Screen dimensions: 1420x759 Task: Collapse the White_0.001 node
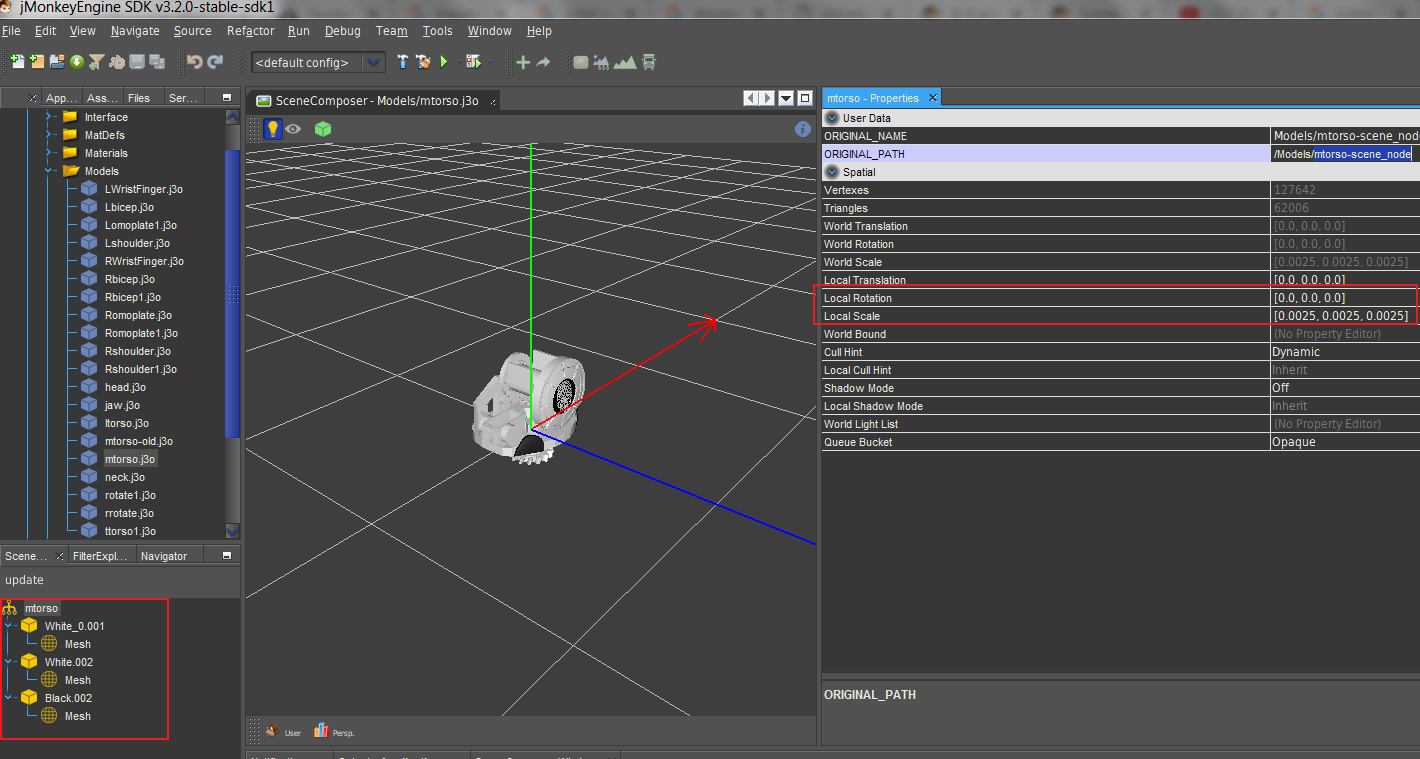pos(9,626)
